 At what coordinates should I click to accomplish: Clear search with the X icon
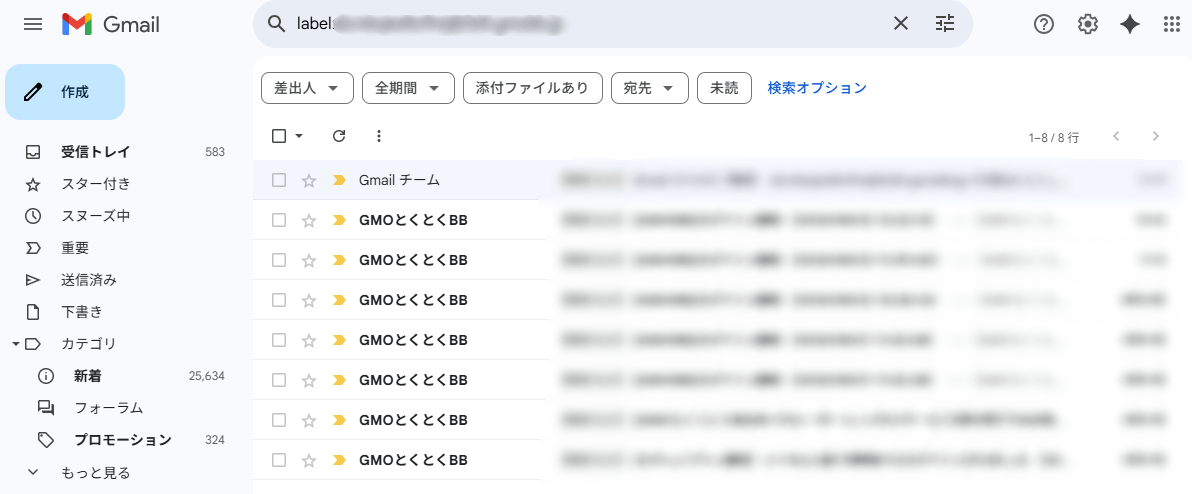[x=901, y=24]
